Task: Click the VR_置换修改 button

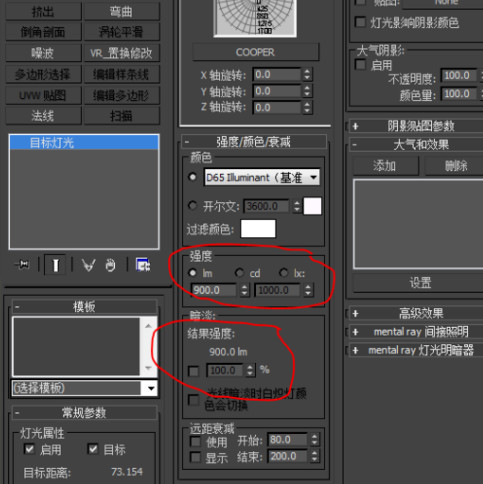Action: pos(122,53)
